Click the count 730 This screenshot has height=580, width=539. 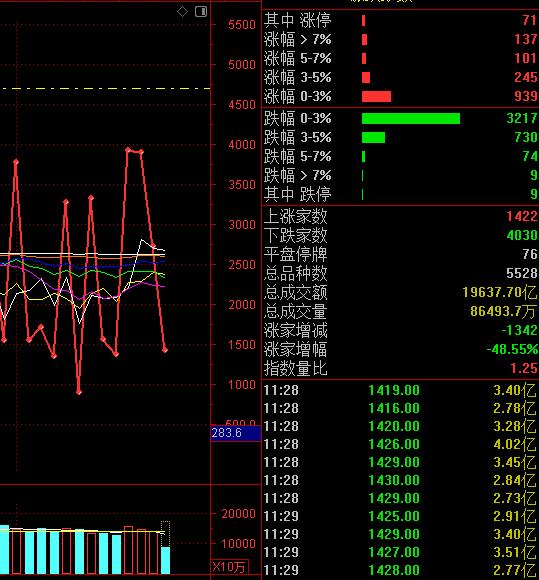pyautogui.click(x=526, y=138)
